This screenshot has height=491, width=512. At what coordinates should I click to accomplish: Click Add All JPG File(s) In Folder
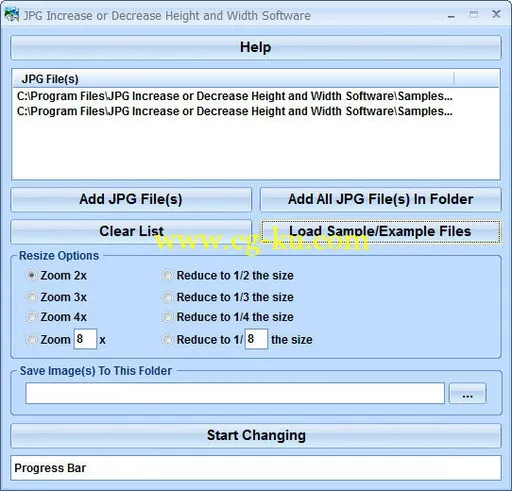click(380, 200)
